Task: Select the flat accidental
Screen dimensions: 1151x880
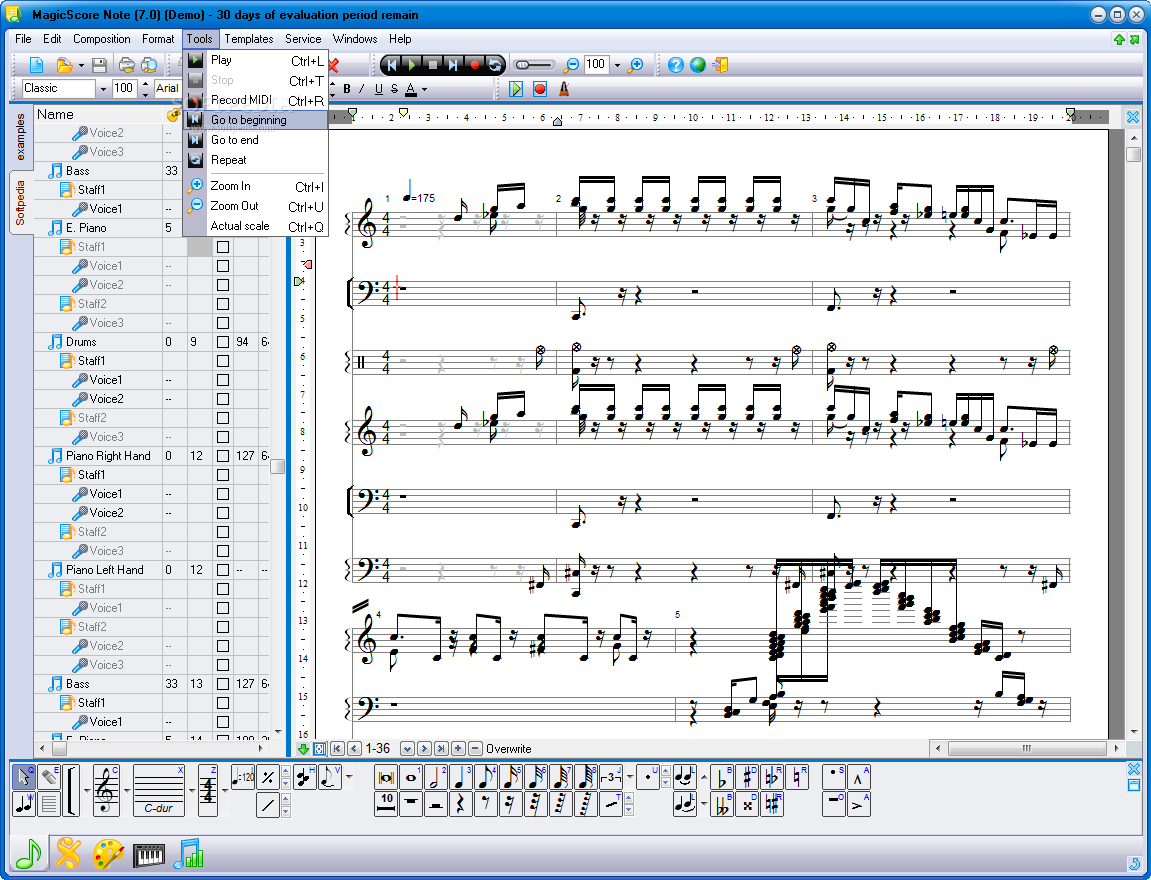Action: [x=722, y=777]
